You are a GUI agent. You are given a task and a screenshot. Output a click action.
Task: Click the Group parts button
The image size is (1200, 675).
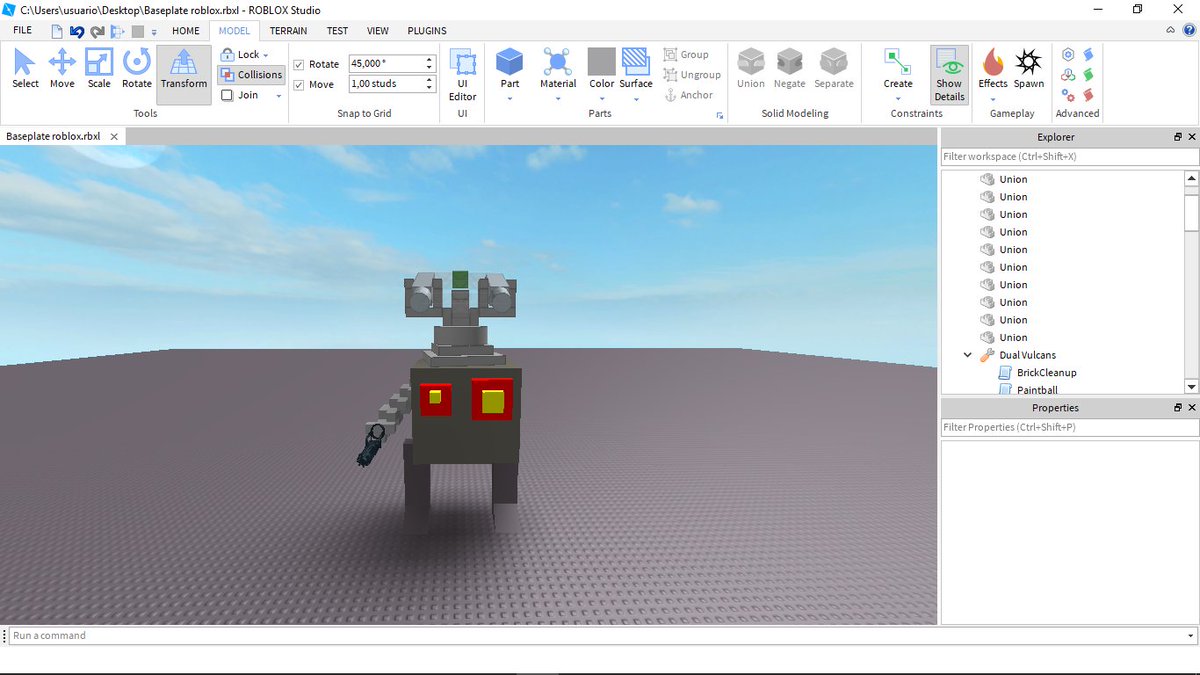[686, 55]
